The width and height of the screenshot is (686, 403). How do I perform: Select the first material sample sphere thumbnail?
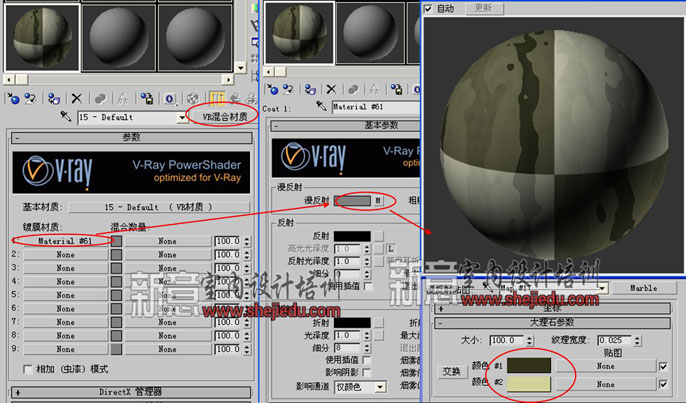tap(39, 36)
